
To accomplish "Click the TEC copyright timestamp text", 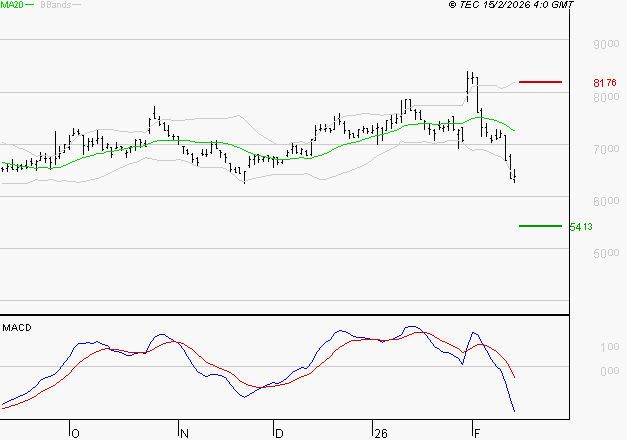I will 511,4.
